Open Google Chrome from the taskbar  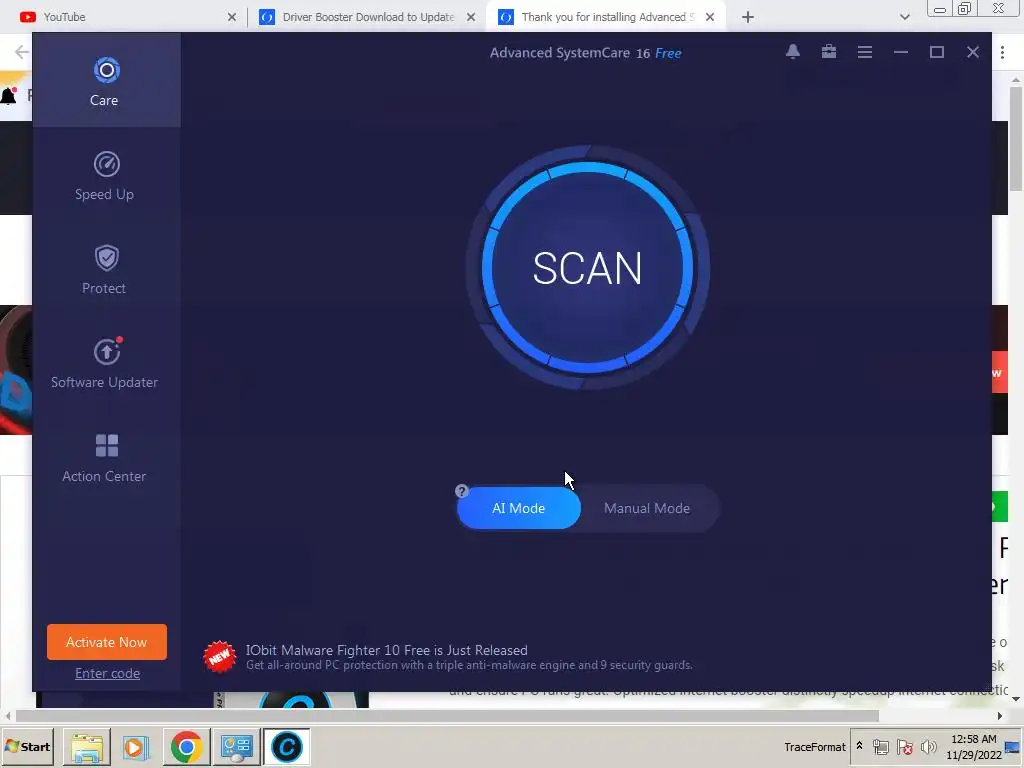point(186,746)
